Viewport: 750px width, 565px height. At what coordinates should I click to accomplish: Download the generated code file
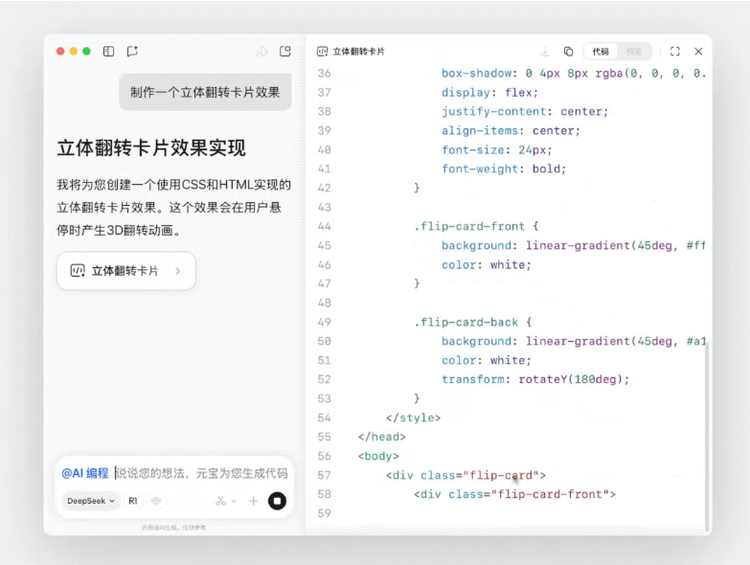pos(545,51)
